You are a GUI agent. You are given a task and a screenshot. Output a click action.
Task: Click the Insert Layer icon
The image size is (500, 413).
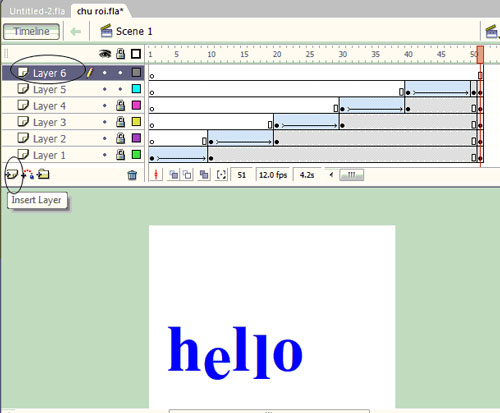pos(12,174)
